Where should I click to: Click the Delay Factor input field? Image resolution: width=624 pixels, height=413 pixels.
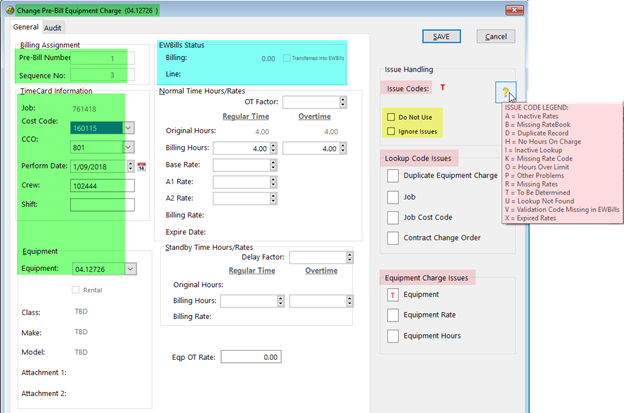click(x=318, y=257)
